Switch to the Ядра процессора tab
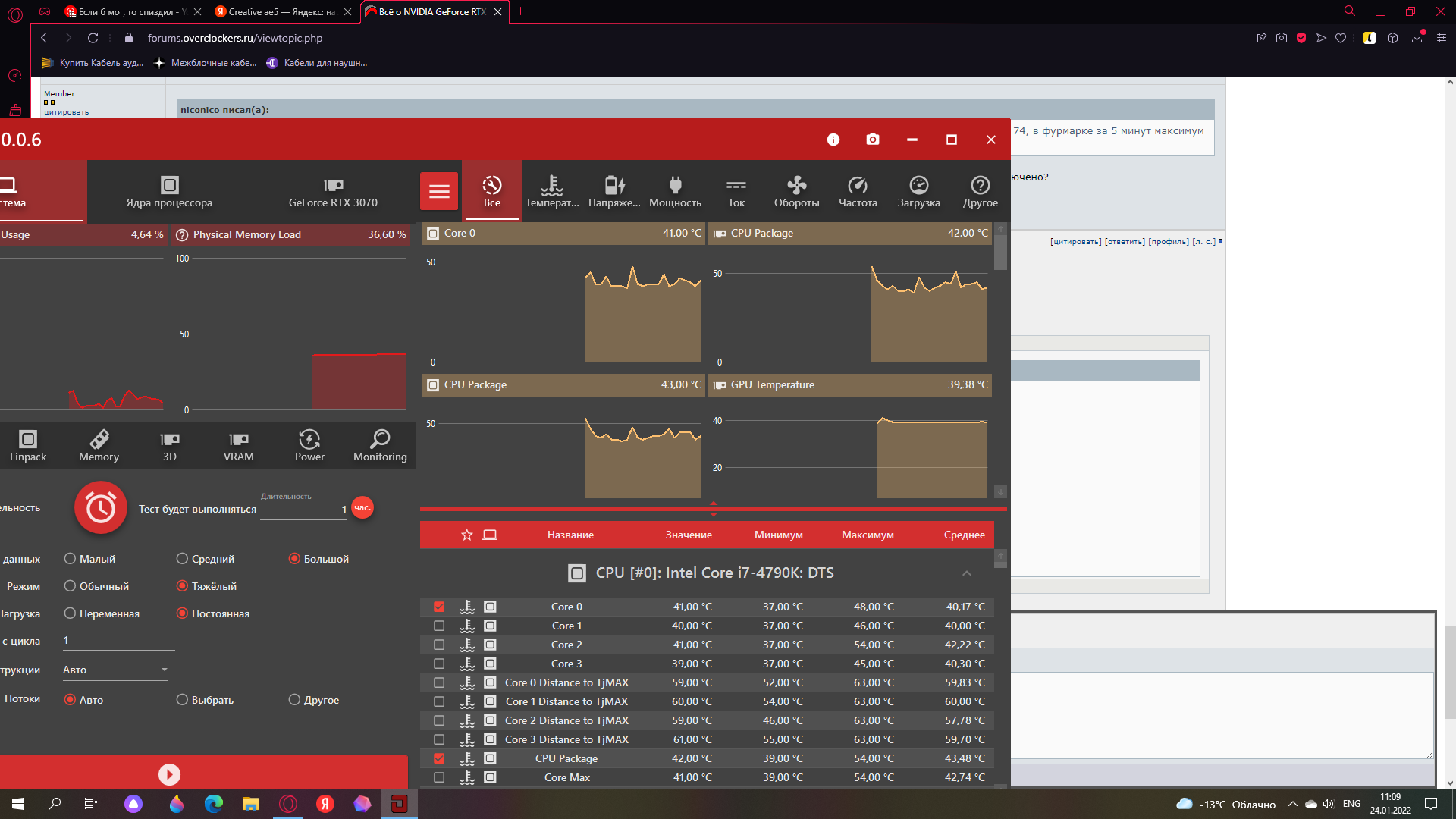The image size is (1456, 819). pyautogui.click(x=169, y=192)
